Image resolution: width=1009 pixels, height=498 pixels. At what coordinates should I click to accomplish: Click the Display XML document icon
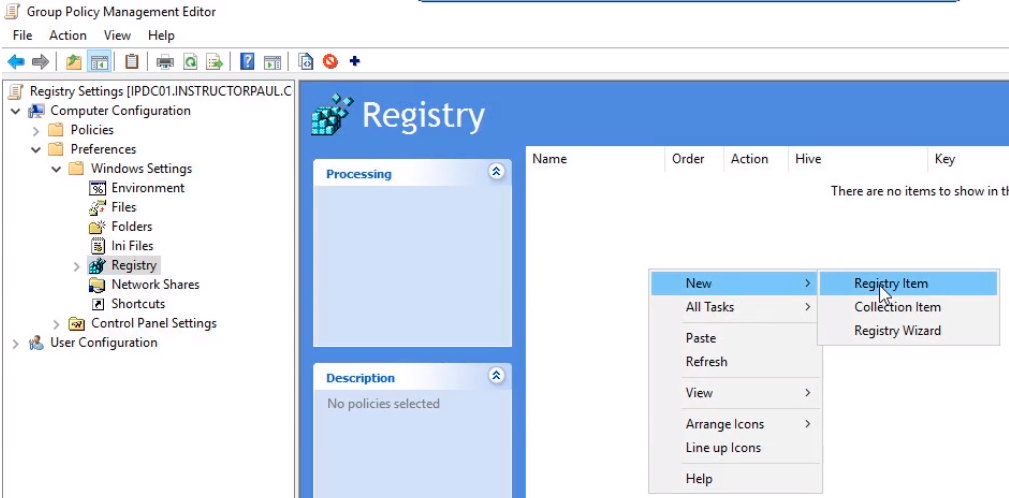(306, 62)
